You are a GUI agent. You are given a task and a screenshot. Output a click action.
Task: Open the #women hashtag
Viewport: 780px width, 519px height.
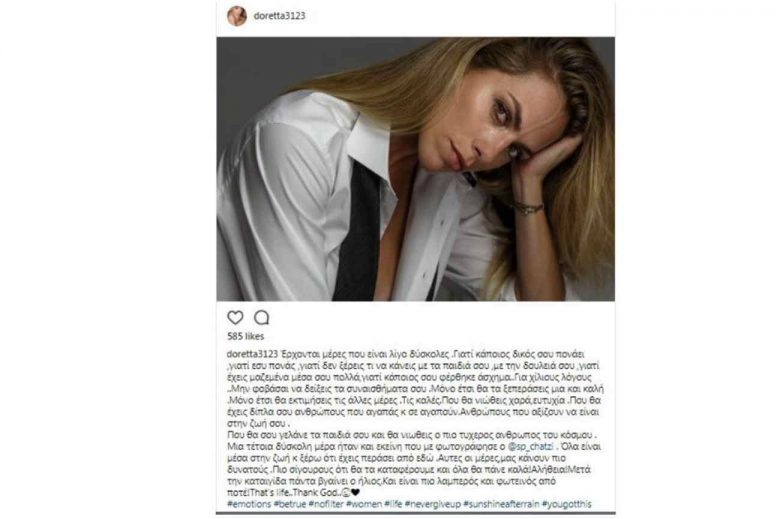pos(364,504)
